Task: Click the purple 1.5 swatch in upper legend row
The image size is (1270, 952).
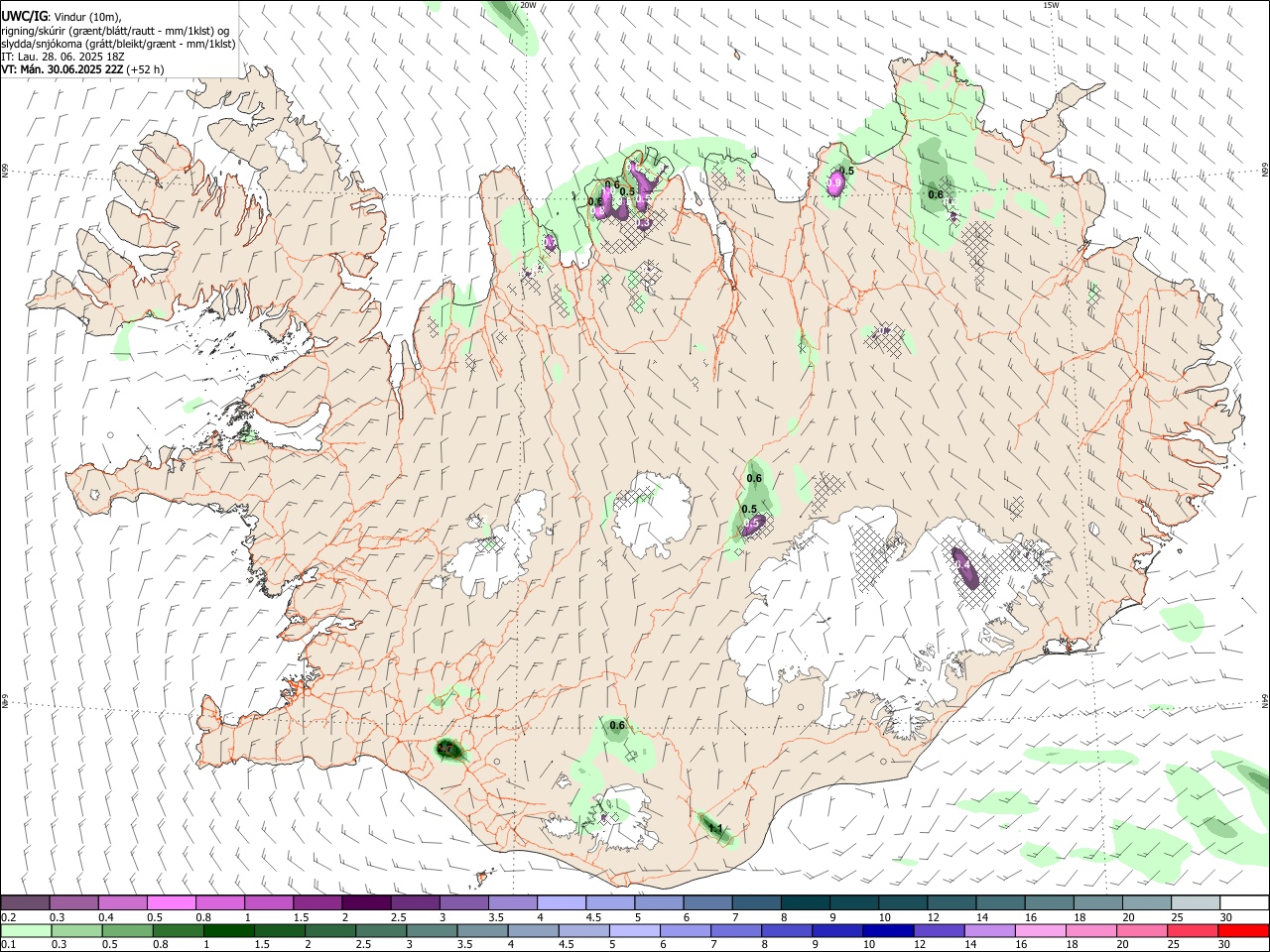Action: point(317,902)
